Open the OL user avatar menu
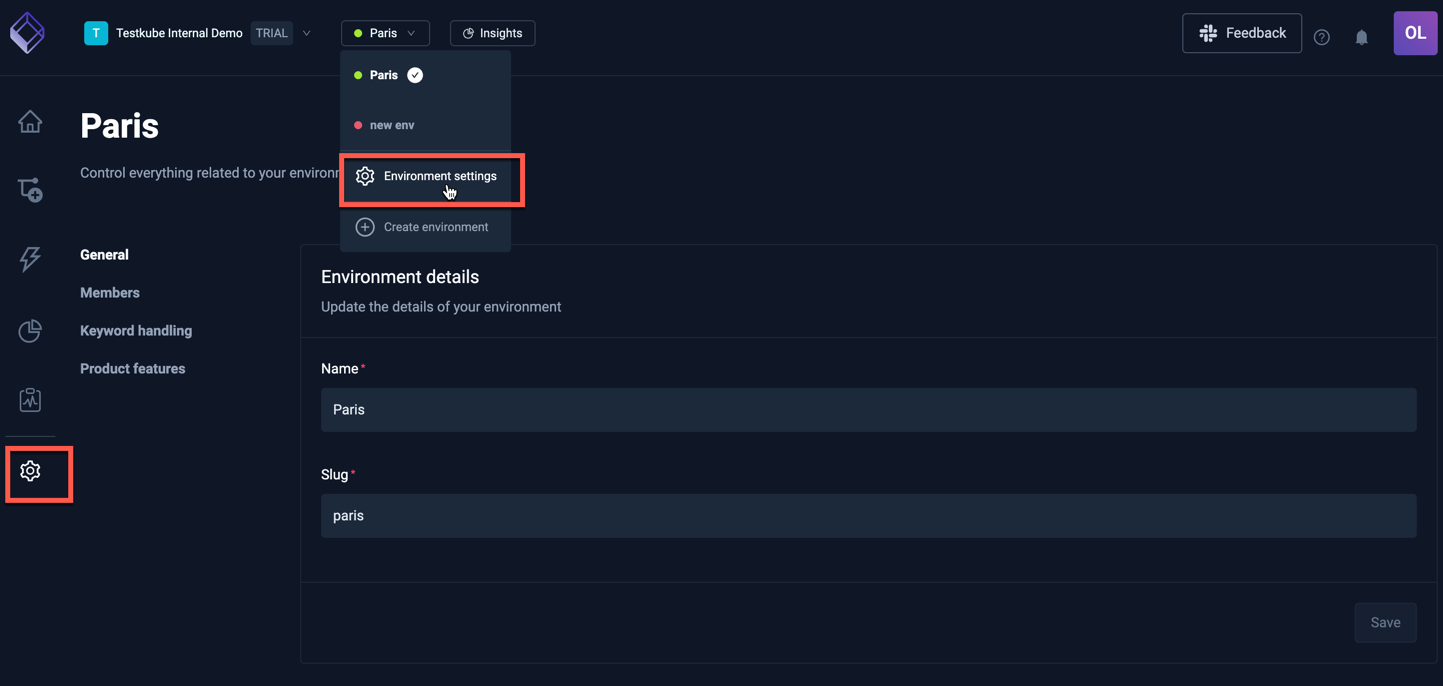The height and width of the screenshot is (686, 1443). coord(1414,33)
